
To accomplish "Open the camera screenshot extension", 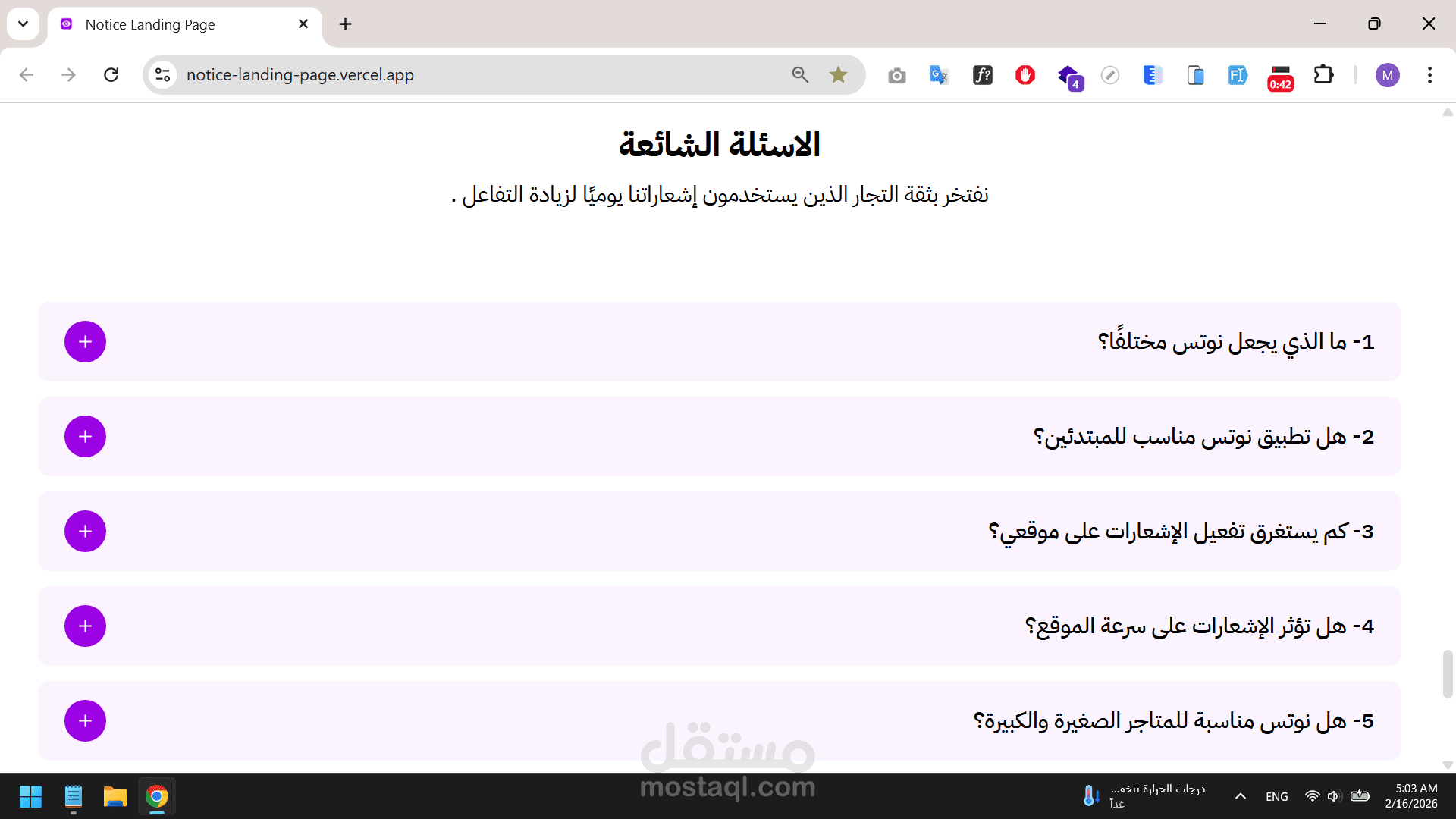I will tap(896, 75).
